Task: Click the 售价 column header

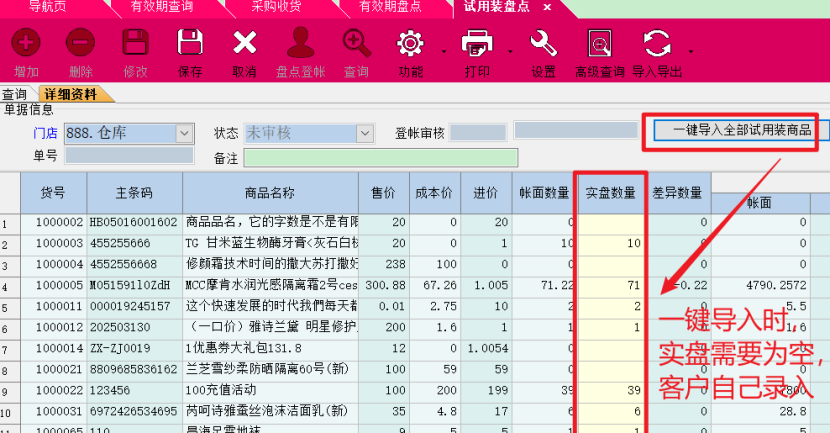Action: tap(383, 193)
